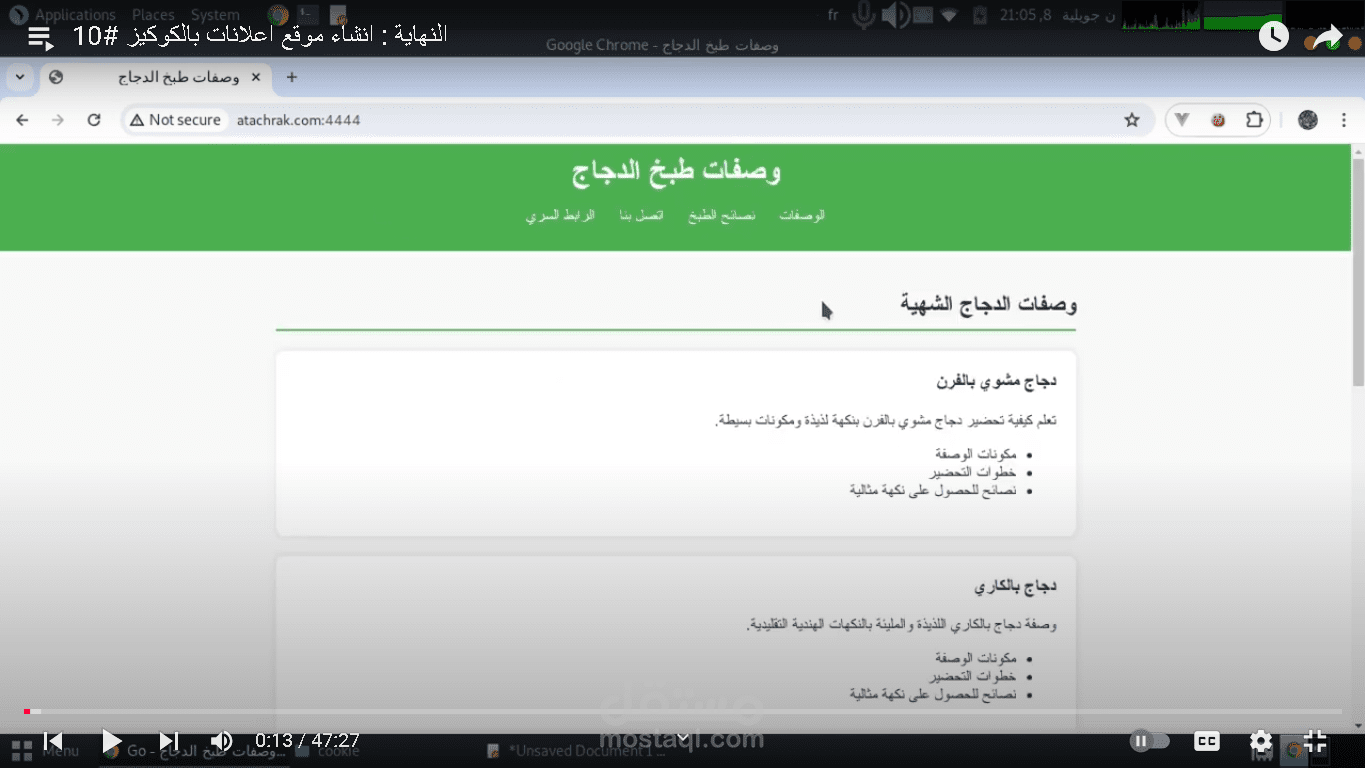The height and width of the screenshot is (768, 1365).
Task: Open Chrome's extensions puzzle icon
Action: tap(1254, 120)
